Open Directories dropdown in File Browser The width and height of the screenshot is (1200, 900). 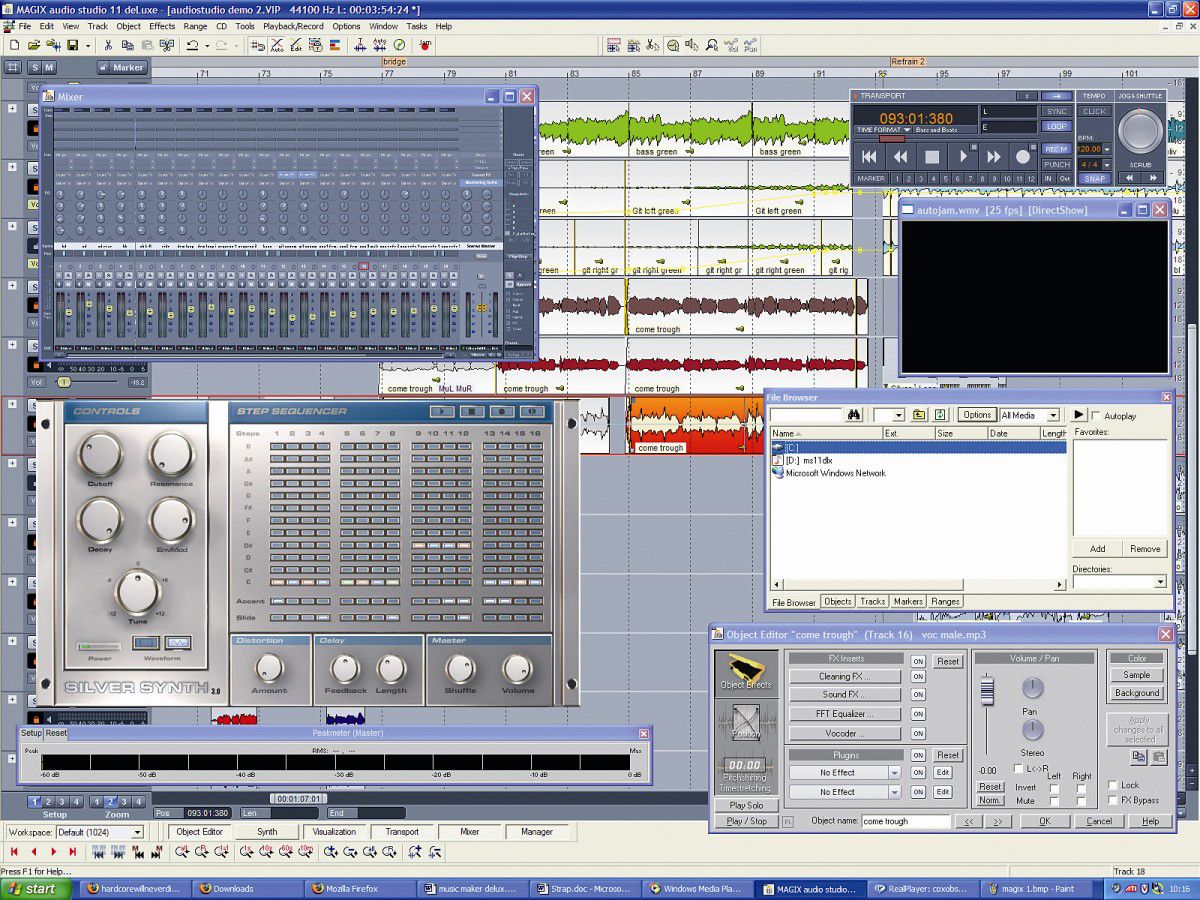1159,582
